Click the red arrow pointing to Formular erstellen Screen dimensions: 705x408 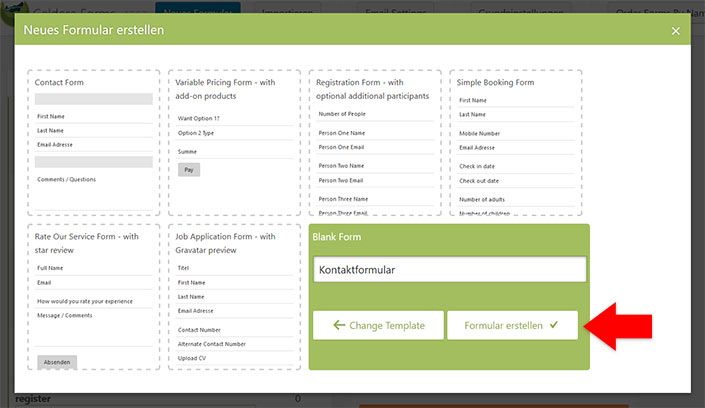(618, 326)
